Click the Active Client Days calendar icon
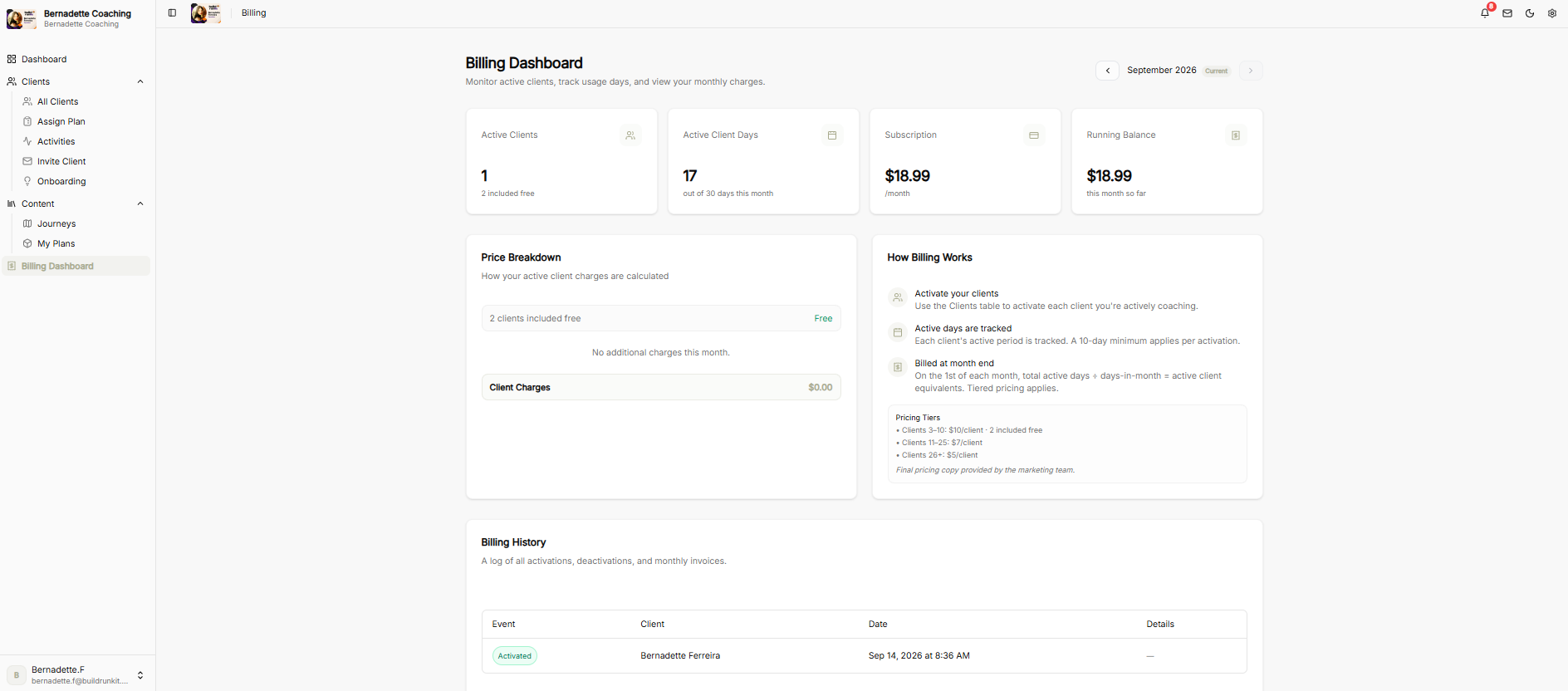 (832, 135)
